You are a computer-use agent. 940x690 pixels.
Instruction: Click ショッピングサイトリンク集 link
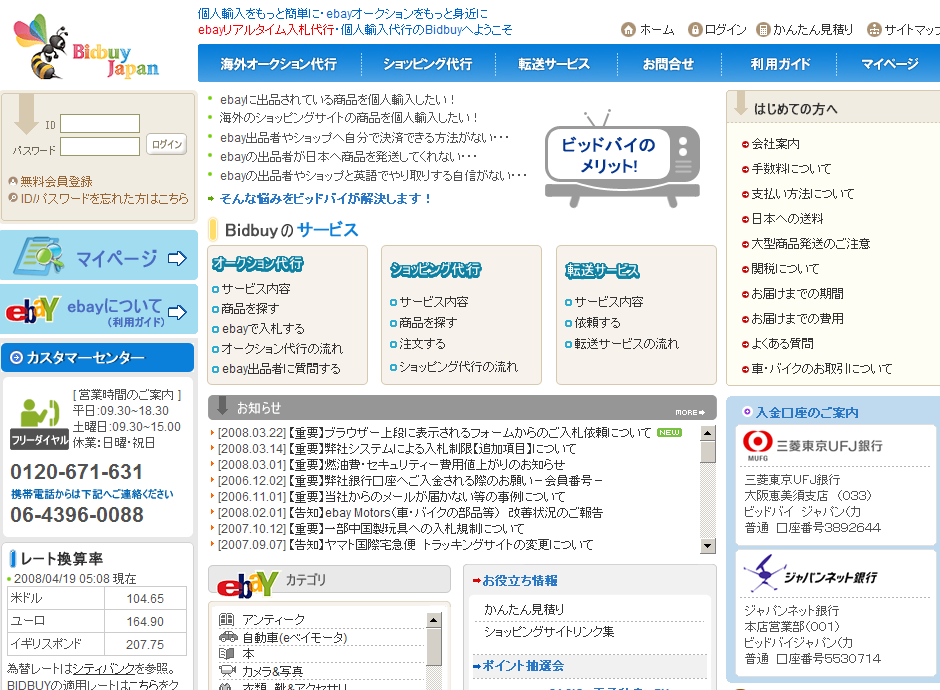point(549,632)
